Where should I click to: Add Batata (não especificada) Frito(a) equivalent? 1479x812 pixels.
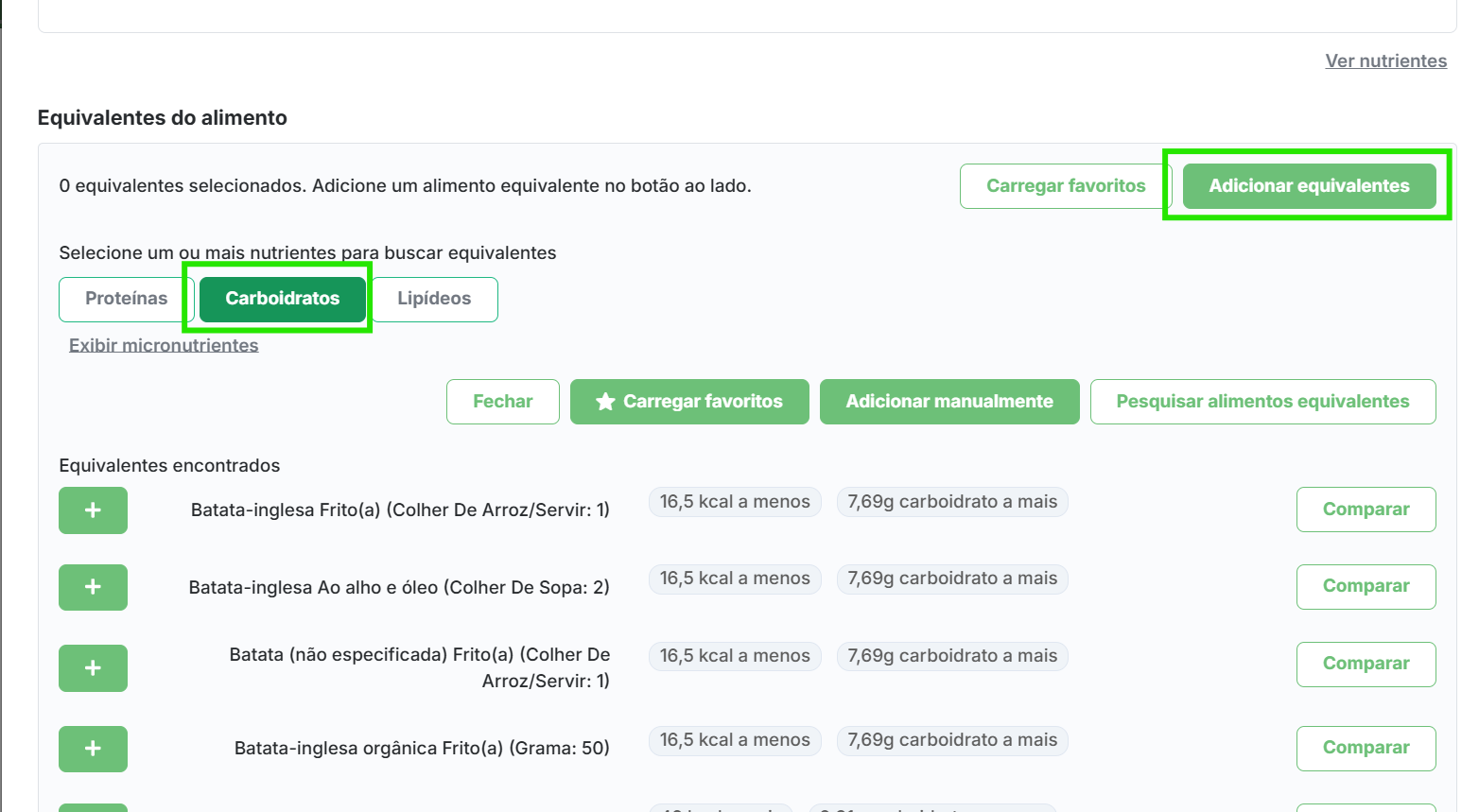pos(93,668)
